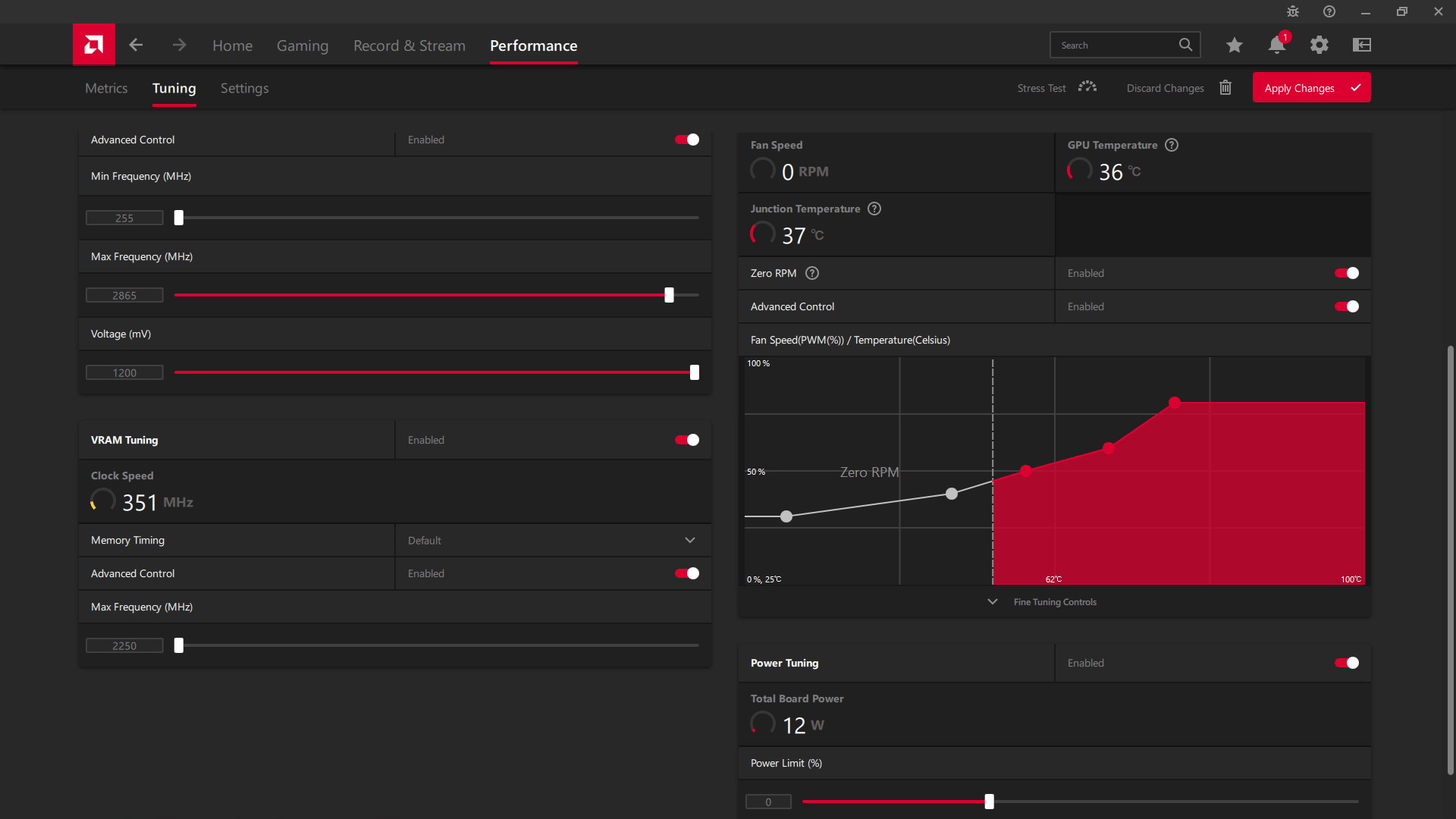1456x819 pixels.
Task: Show GPU Temperature help tooltip icon
Action: [1172, 145]
